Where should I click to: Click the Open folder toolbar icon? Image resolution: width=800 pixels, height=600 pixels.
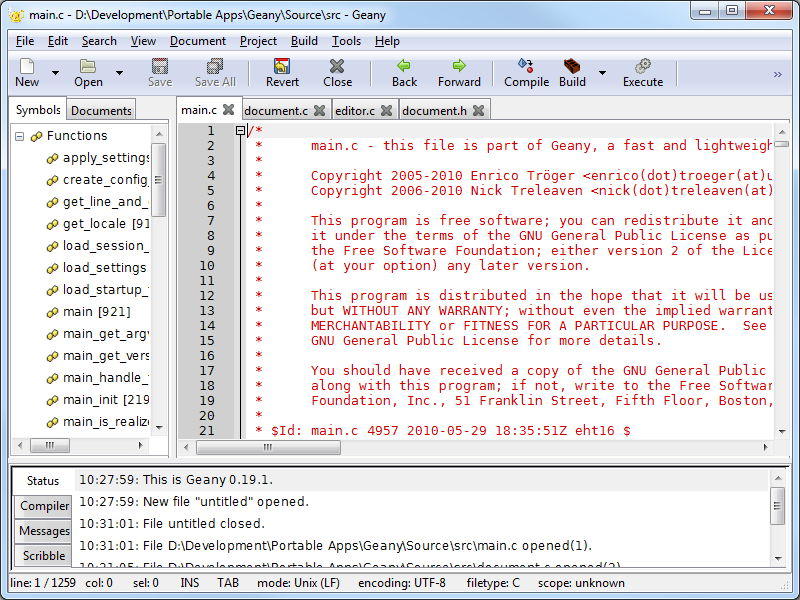click(x=88, y=66)
